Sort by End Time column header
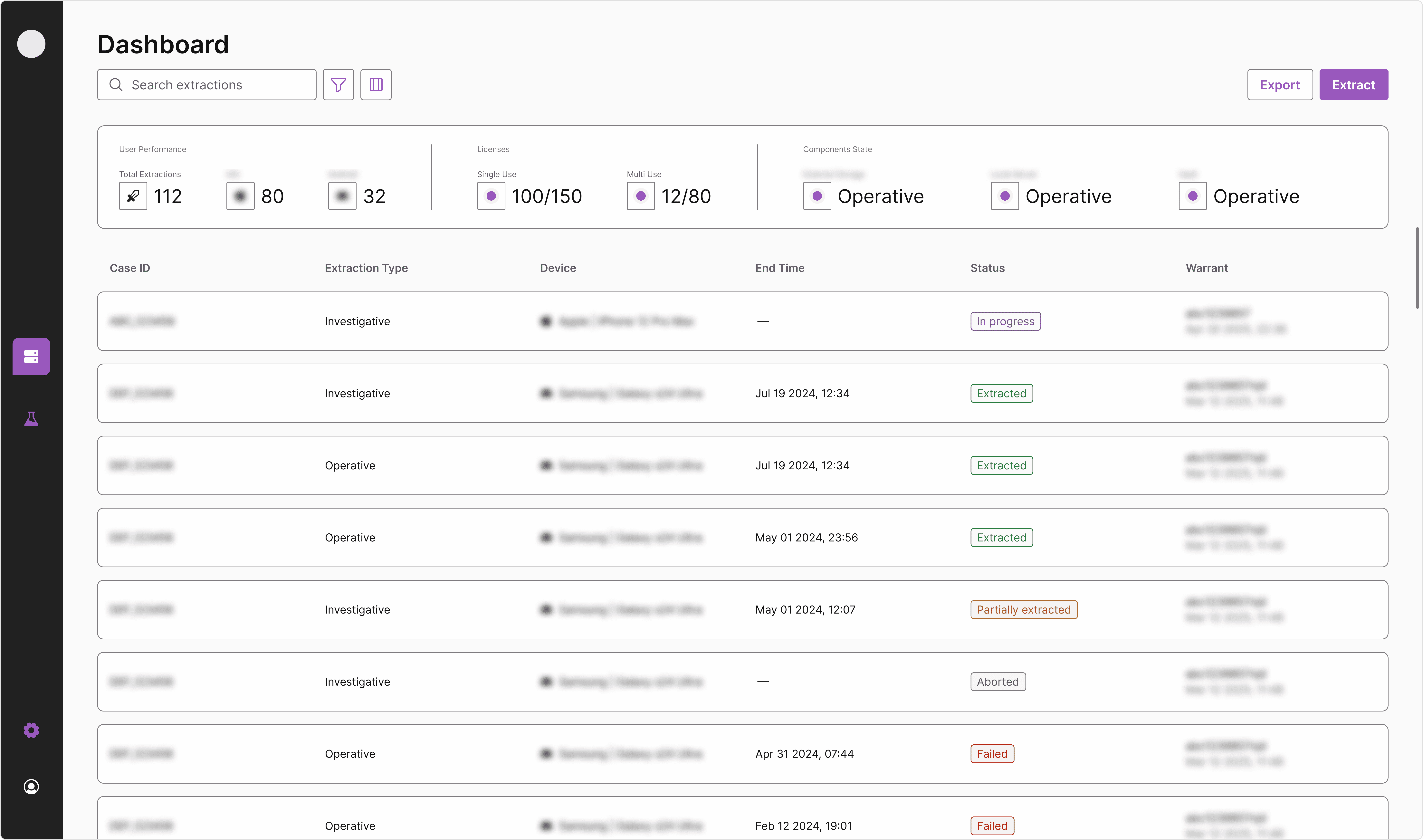The image size is (1423, 840). coord(780,268)
